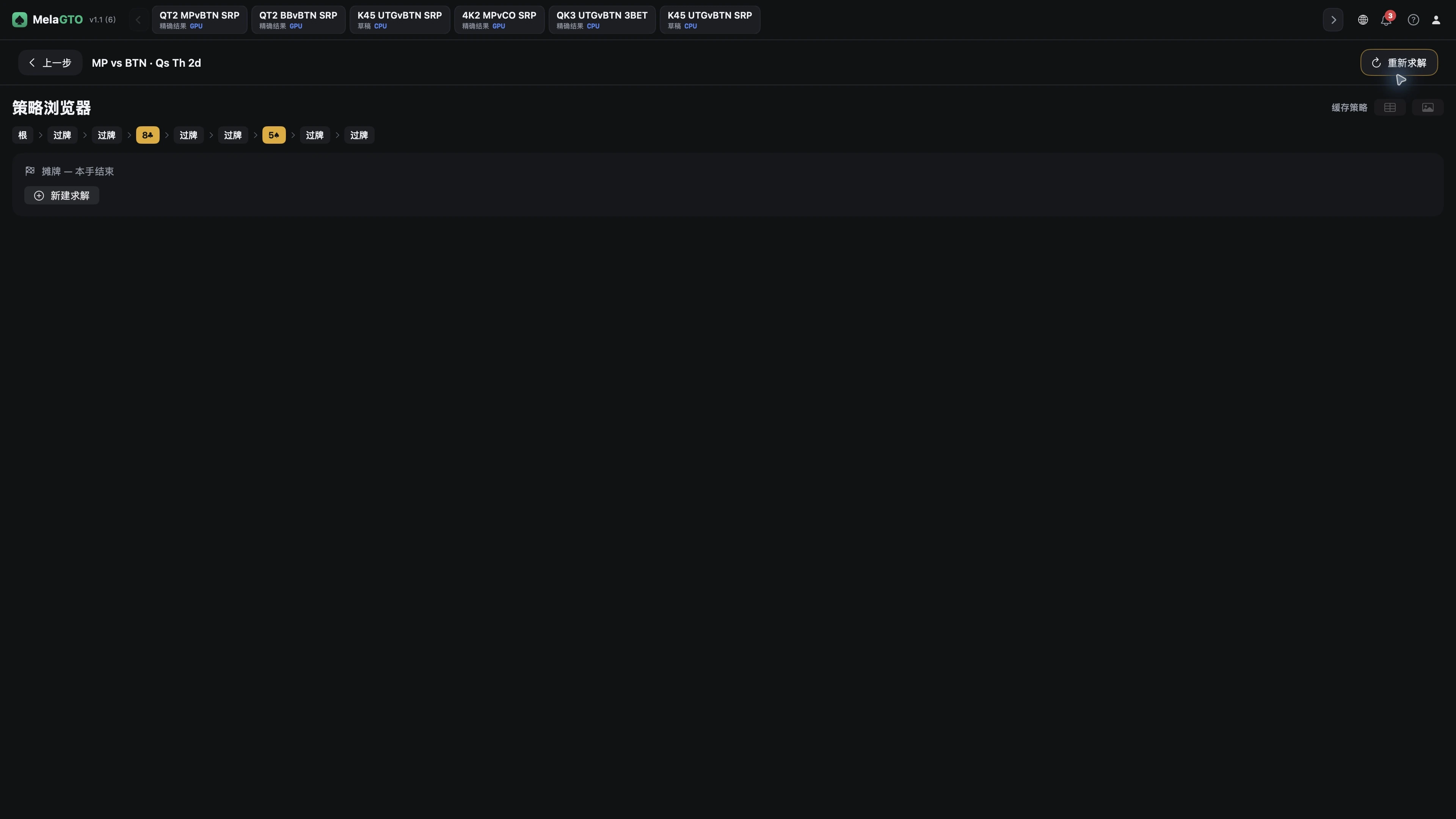
Task: Open notifications bell with badge 3
Action: 1386,20
